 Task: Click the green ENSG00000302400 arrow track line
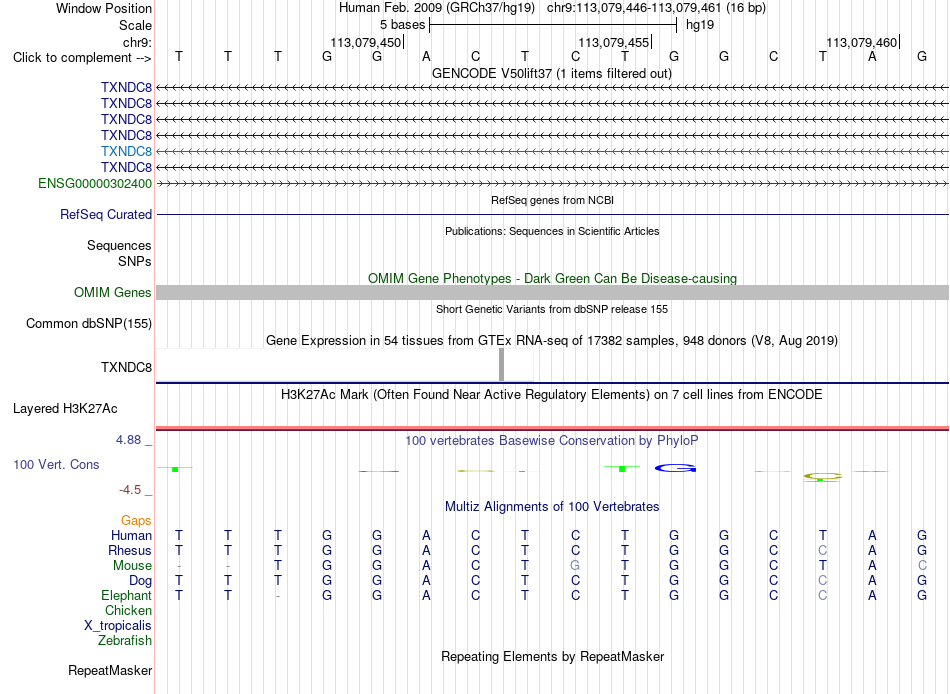tap(552, 183)
